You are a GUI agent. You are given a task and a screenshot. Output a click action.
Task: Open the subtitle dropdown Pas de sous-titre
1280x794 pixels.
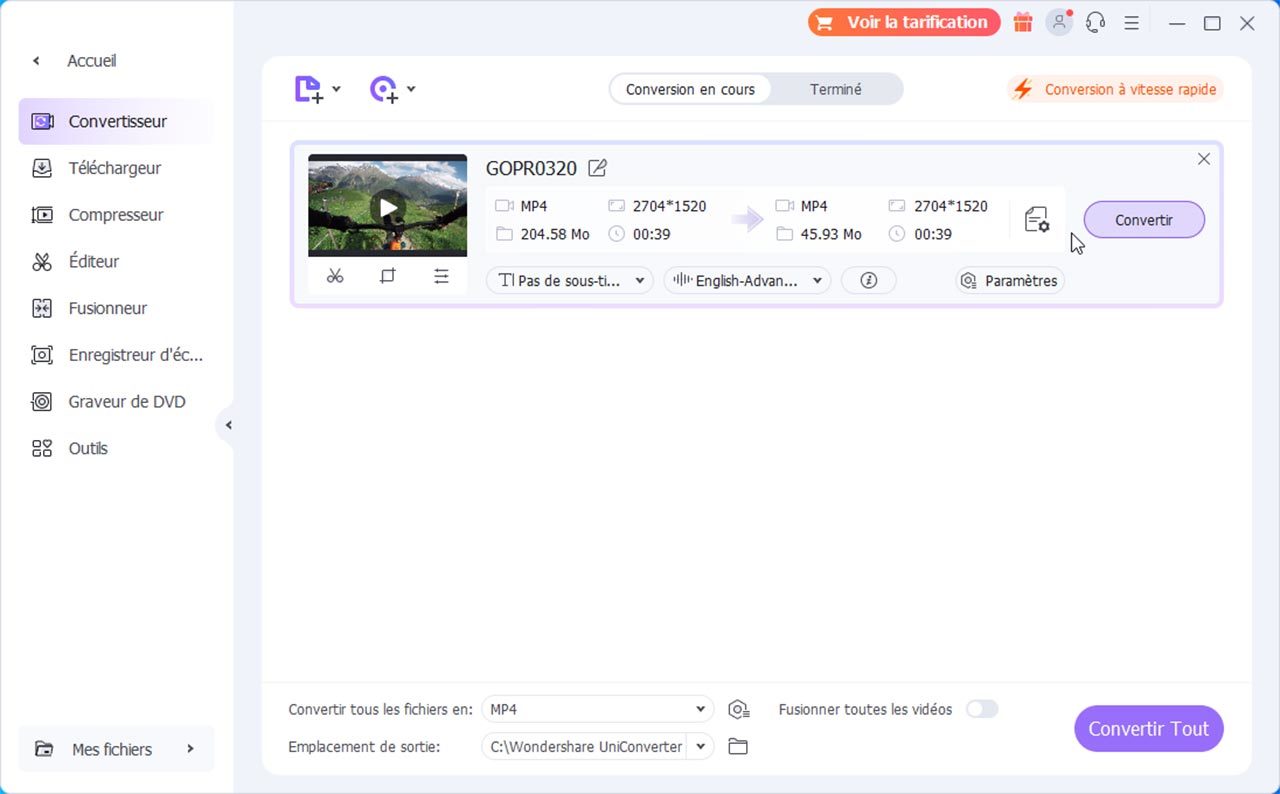pos(570,281)
